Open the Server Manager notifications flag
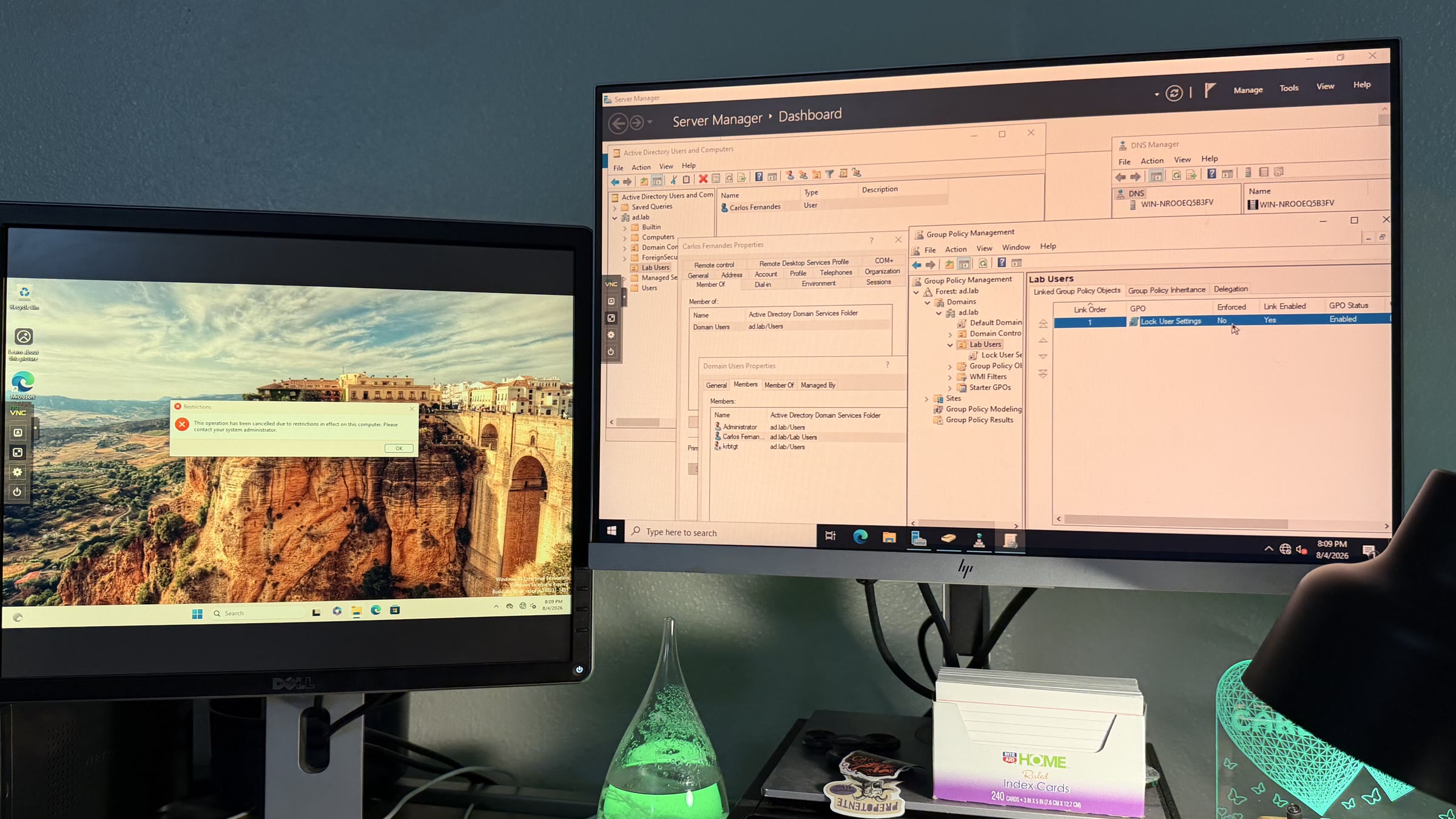The height and width of the screenshot is (819, 1456). (1210, 90)
